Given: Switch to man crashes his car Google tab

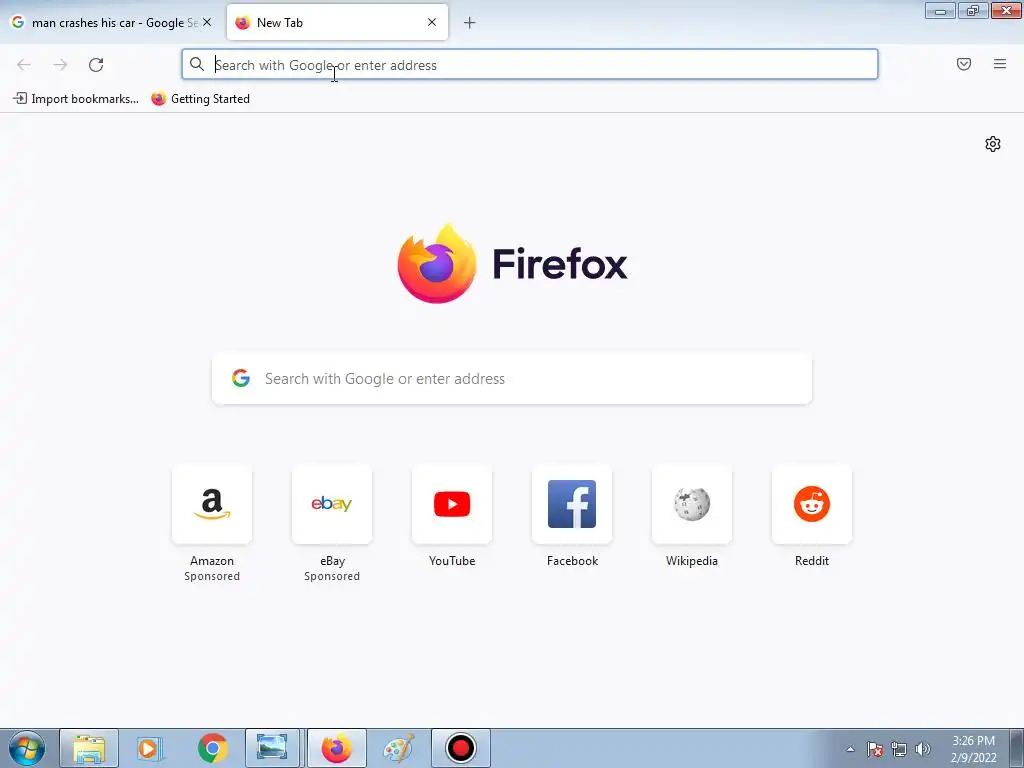Looking at the screenshot, I should (x=111, y=23).
